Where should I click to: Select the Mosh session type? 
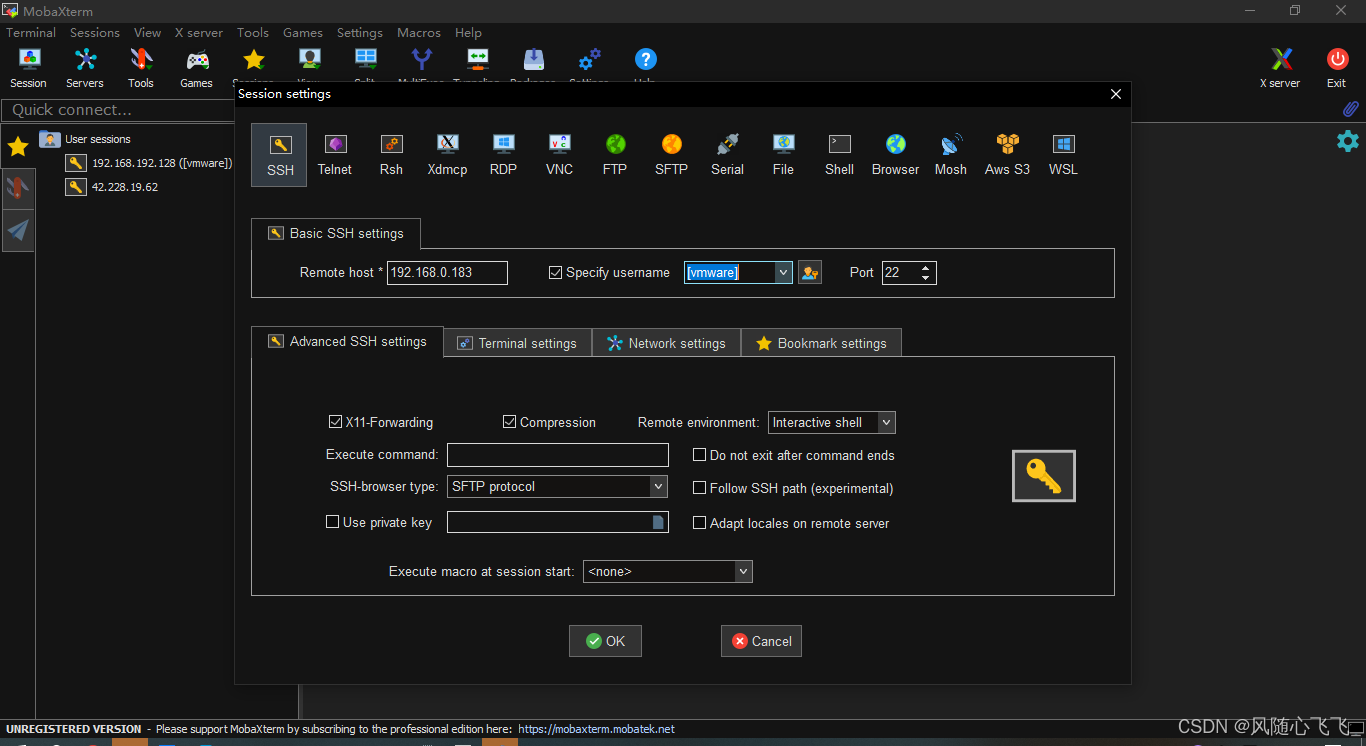[x=951, y=155]
